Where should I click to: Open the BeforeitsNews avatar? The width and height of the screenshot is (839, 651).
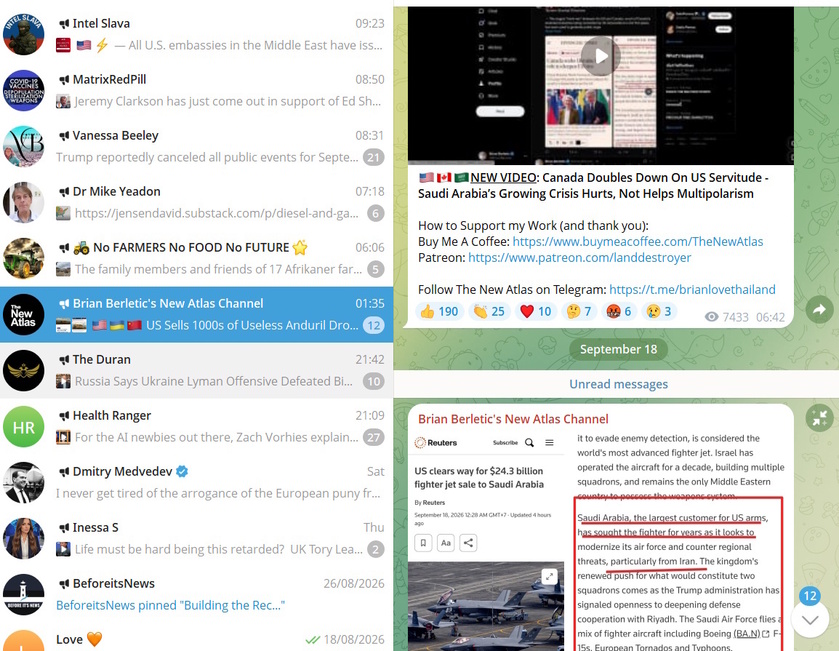(24, 594)
